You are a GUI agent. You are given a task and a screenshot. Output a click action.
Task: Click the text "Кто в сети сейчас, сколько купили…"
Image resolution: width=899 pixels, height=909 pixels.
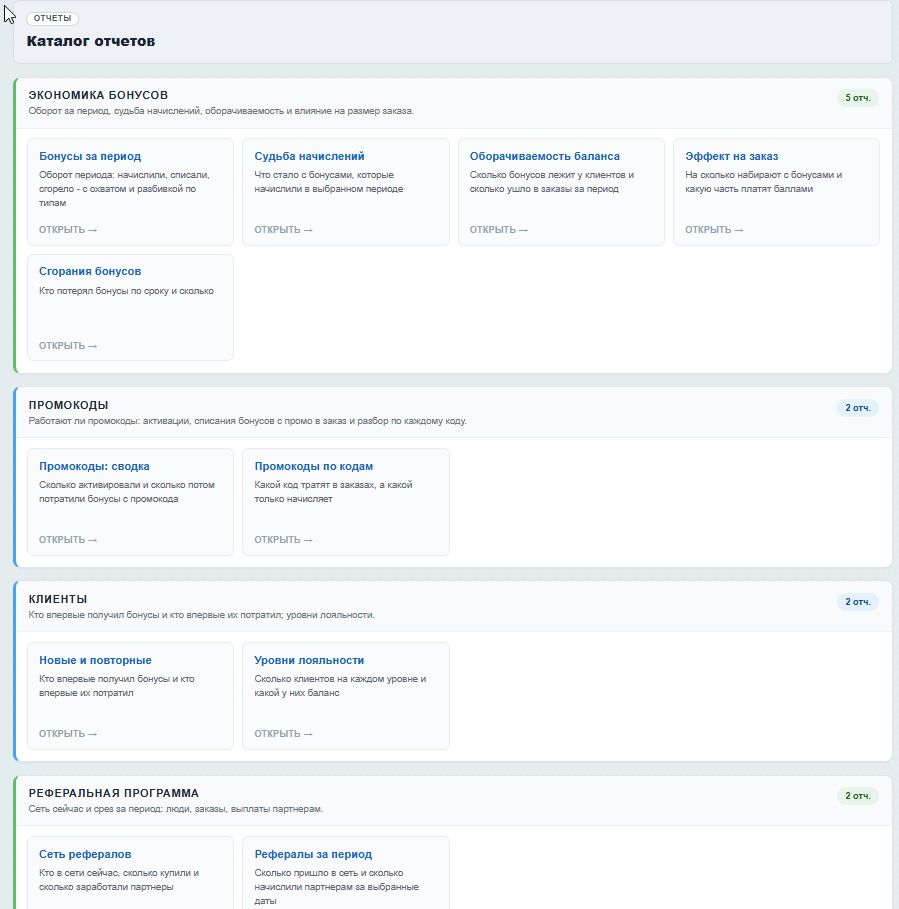tap(119, 880)
